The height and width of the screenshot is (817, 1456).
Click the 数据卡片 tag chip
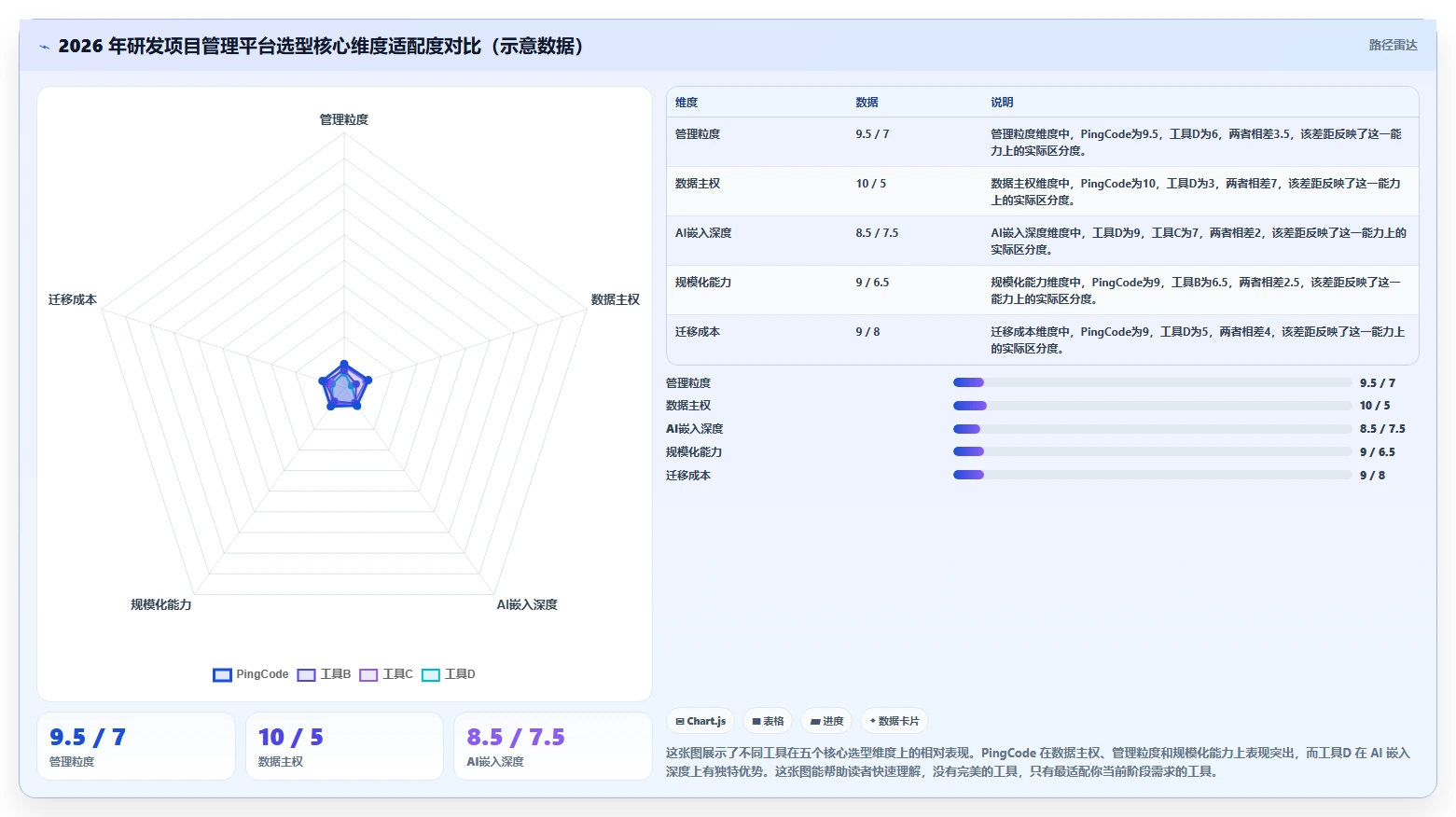894,721
